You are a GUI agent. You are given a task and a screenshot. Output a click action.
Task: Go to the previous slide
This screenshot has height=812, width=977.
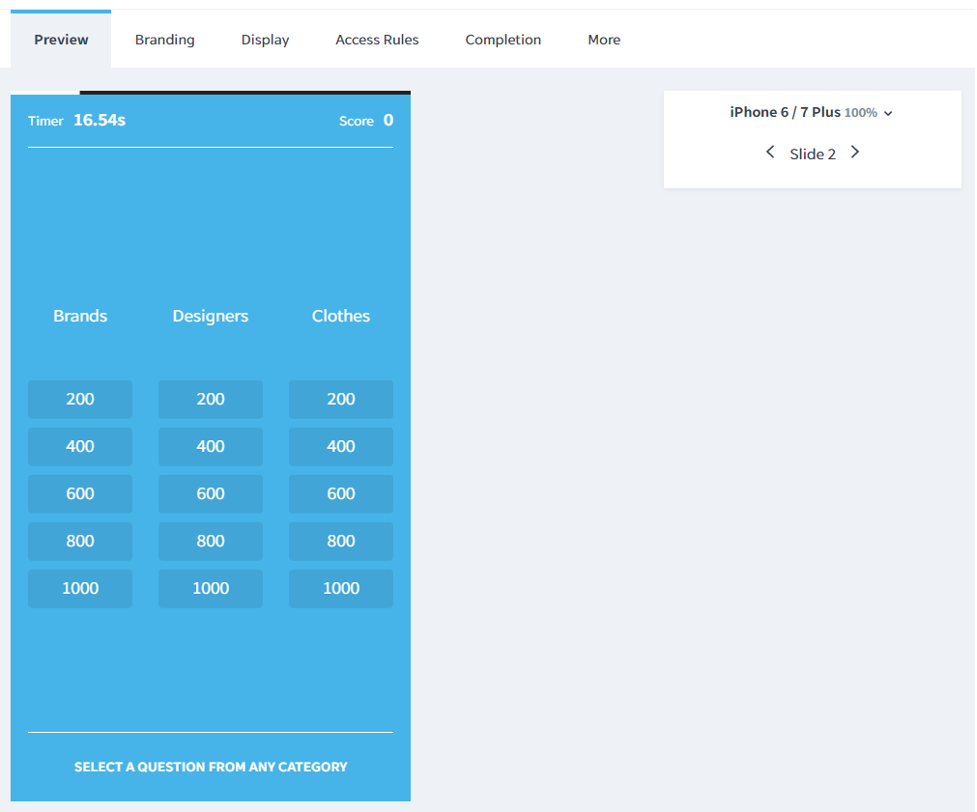pyautogui.click(x=770, y=152)
